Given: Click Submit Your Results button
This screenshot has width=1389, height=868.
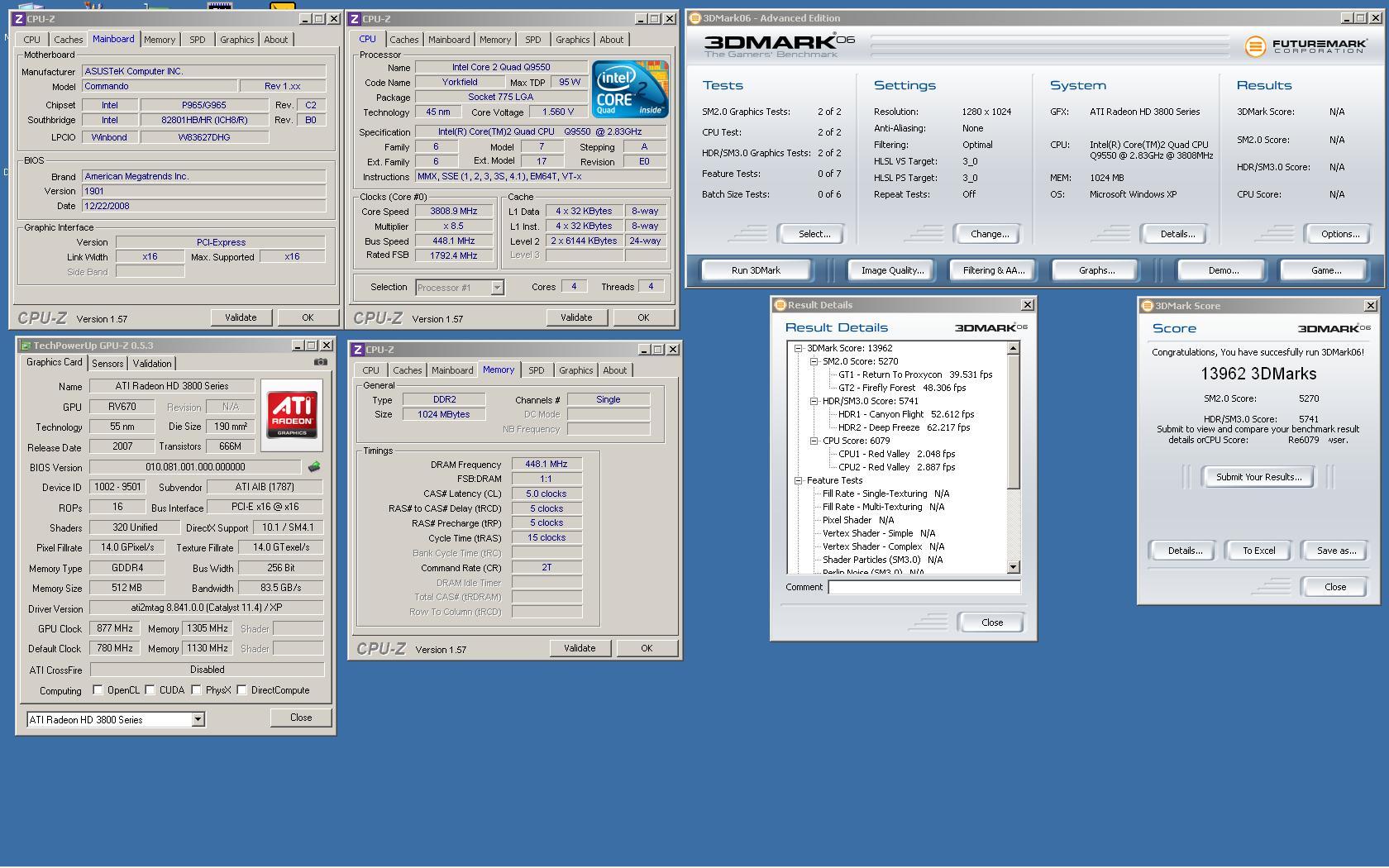Looking at the screenshot, I should pyautogui.click(x=1258, y=477).
